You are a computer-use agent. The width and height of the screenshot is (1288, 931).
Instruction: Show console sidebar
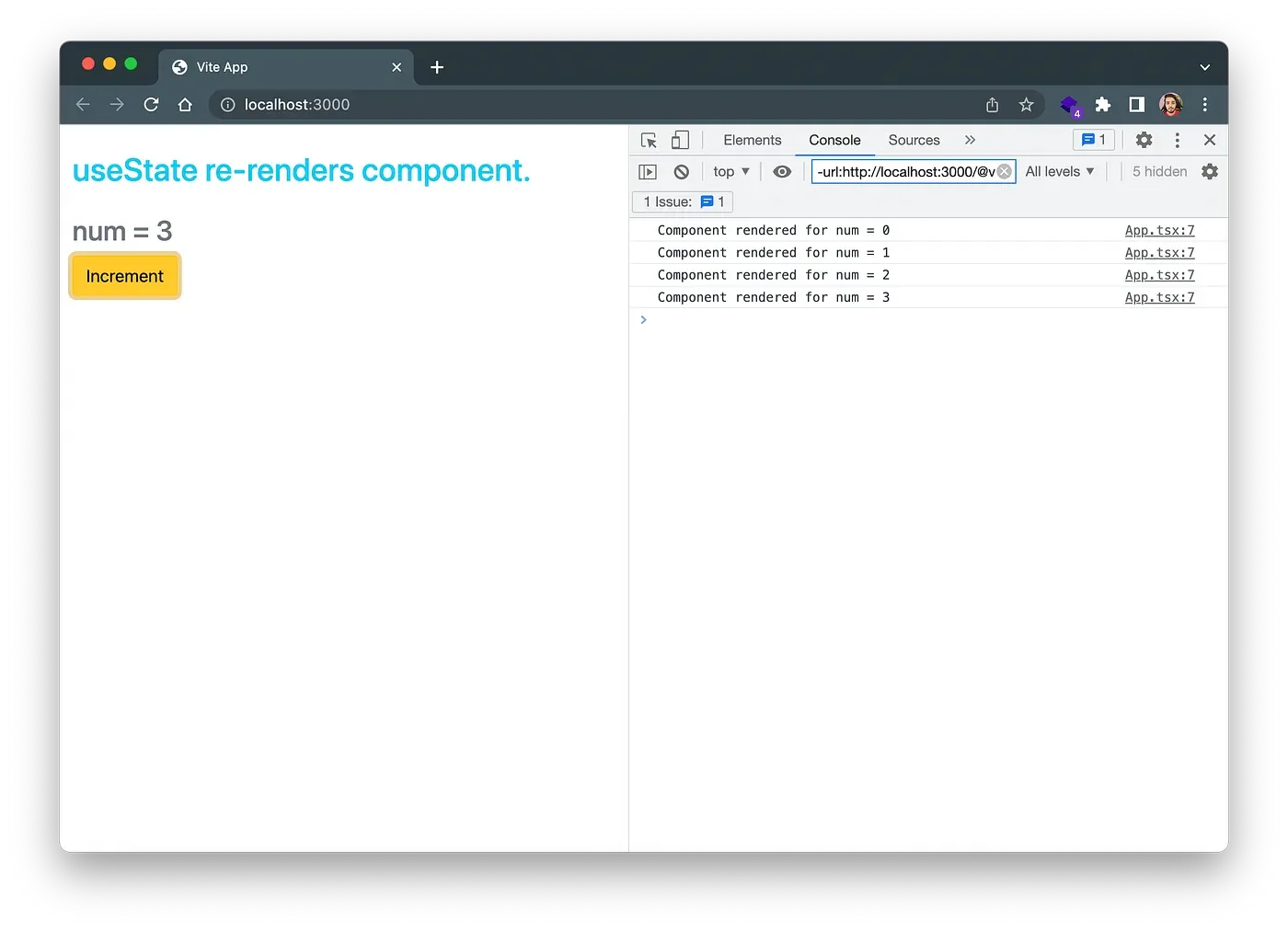[x=648, y=172]
